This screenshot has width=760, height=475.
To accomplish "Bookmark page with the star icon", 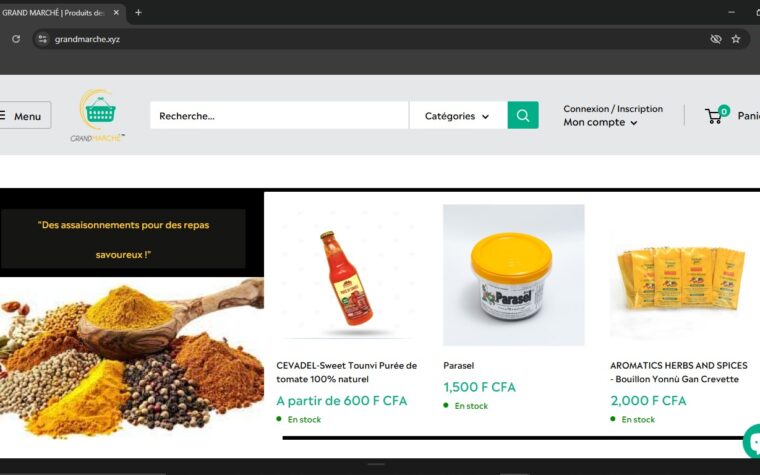I will [x=736, y=39].
